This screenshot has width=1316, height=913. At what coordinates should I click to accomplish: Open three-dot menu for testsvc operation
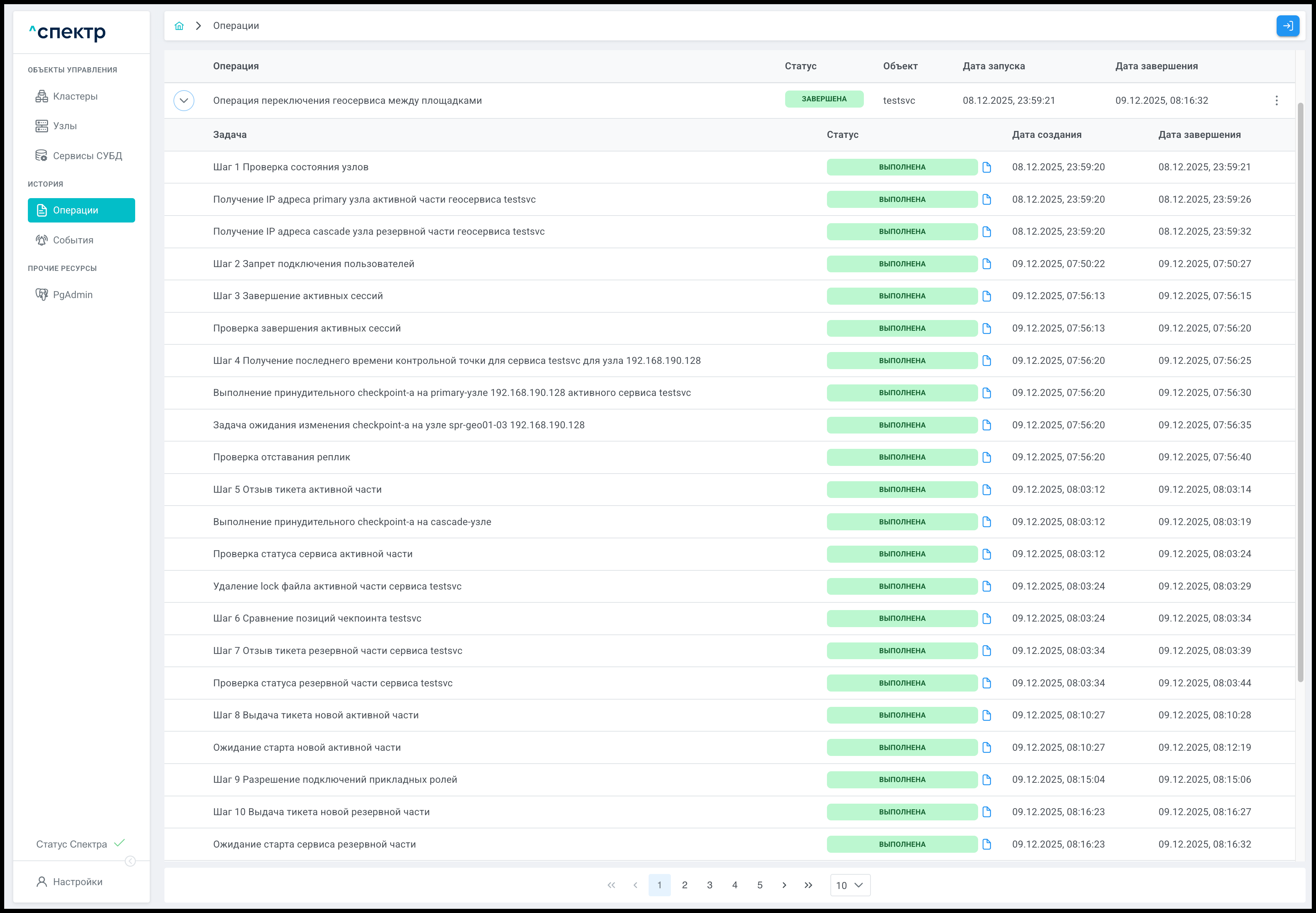1277,101
